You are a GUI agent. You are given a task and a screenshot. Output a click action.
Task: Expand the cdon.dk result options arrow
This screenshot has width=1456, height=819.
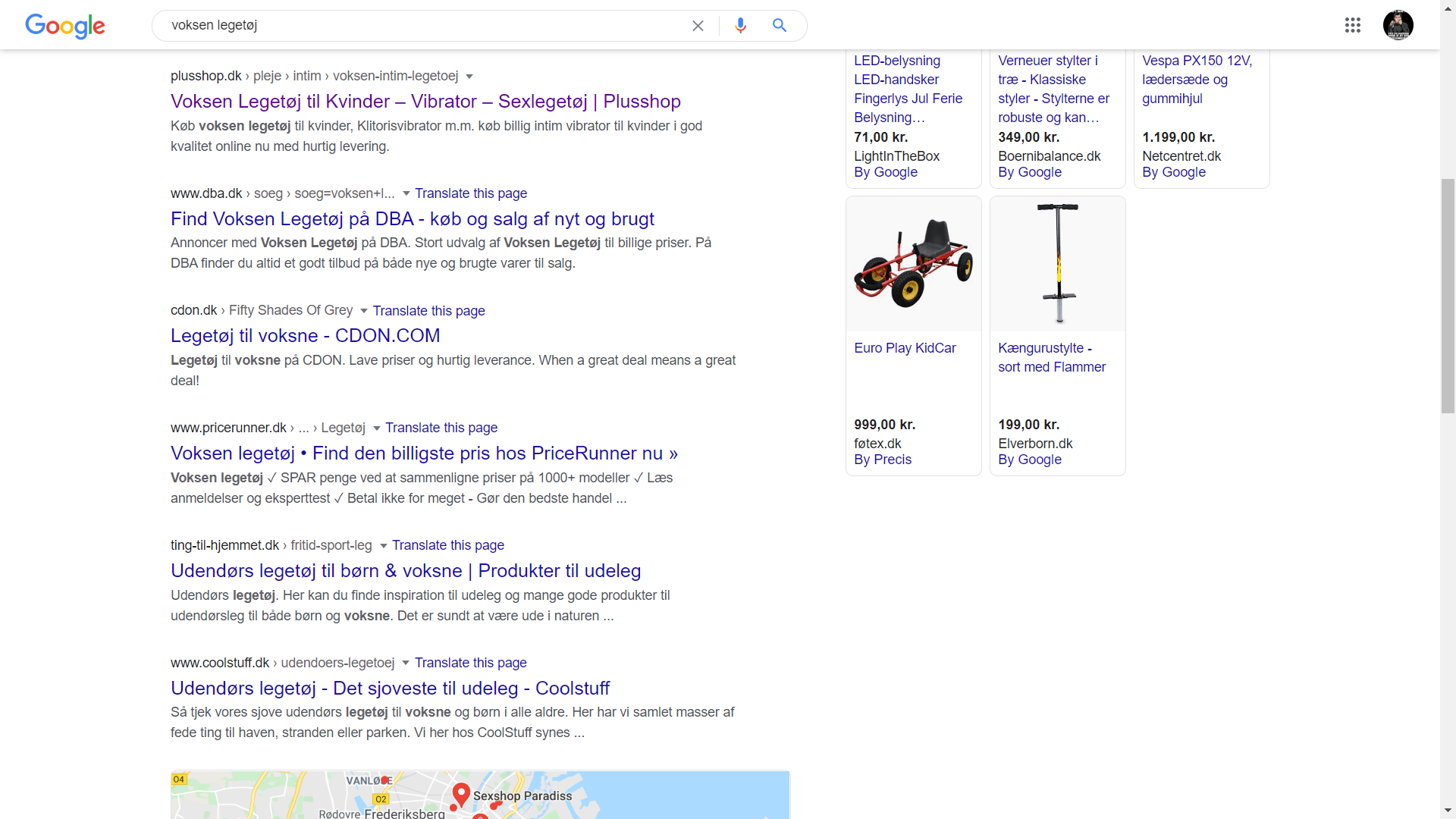363,311
